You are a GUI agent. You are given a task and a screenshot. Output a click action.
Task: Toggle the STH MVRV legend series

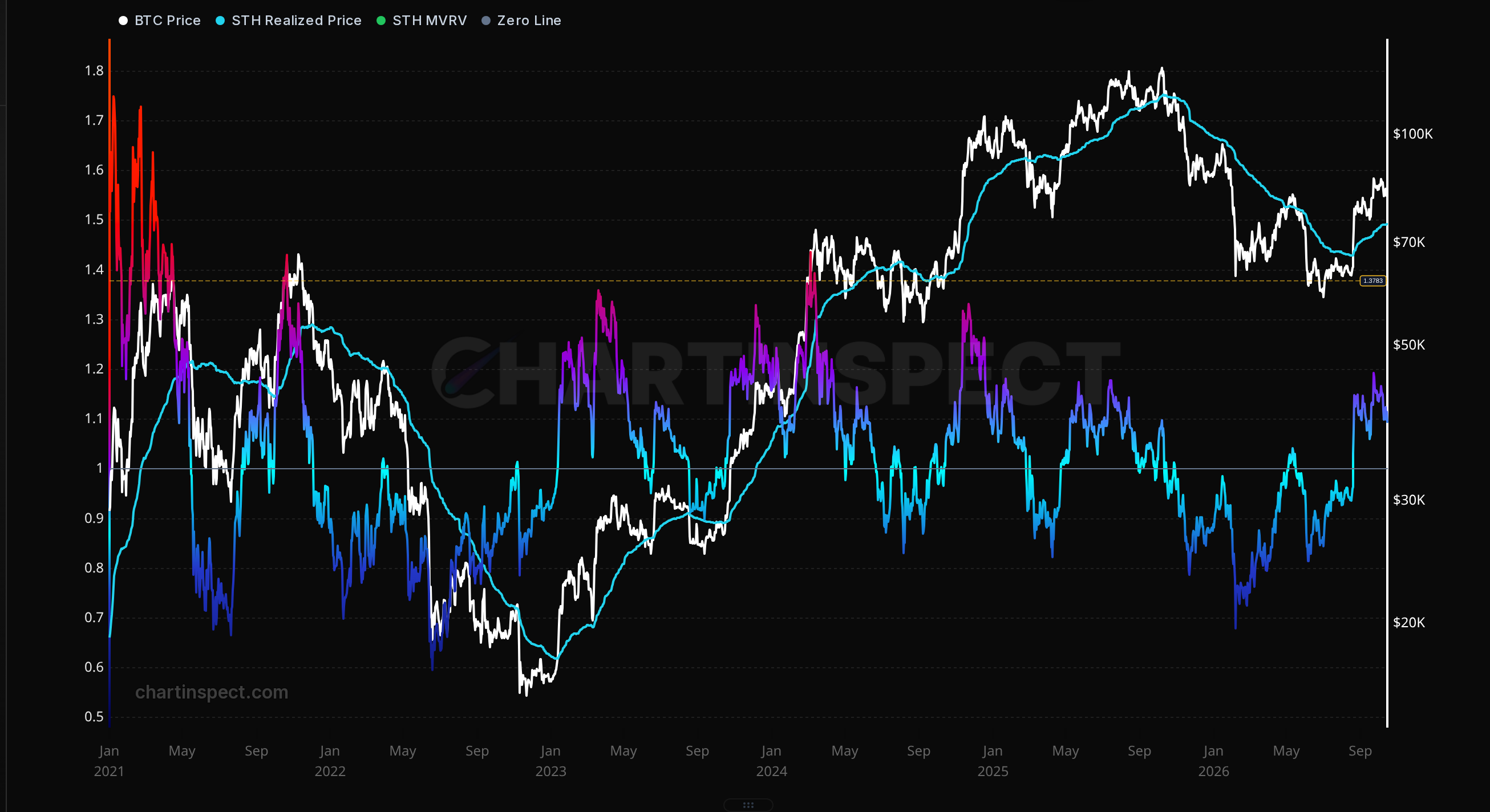tap(422, 21)
